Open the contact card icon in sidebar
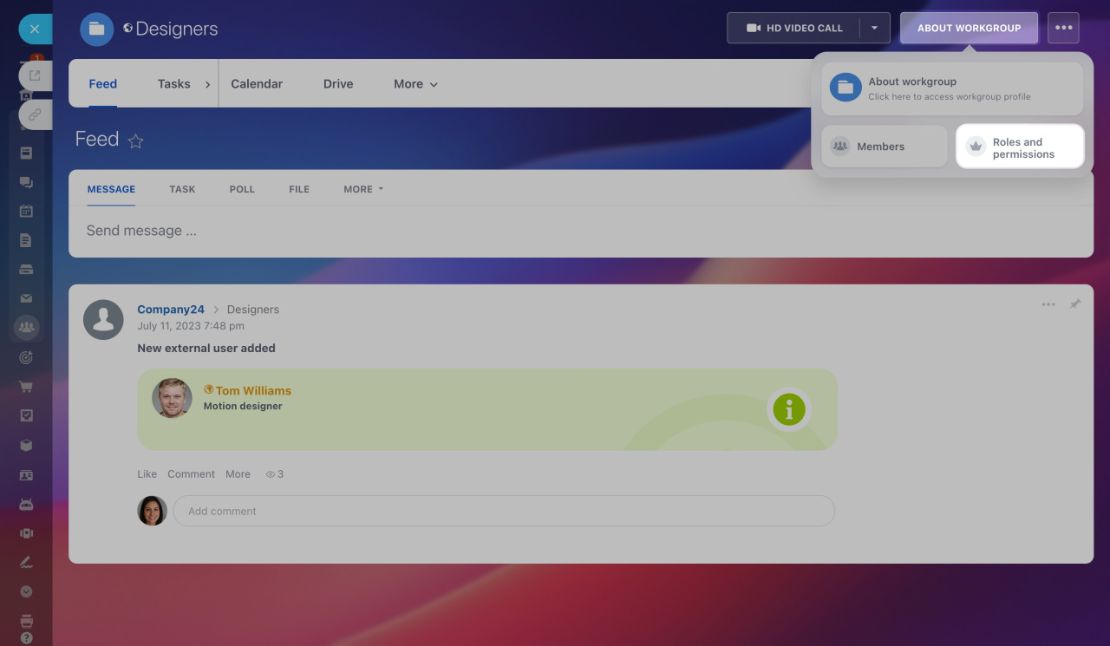 click(x=26, y=475)
